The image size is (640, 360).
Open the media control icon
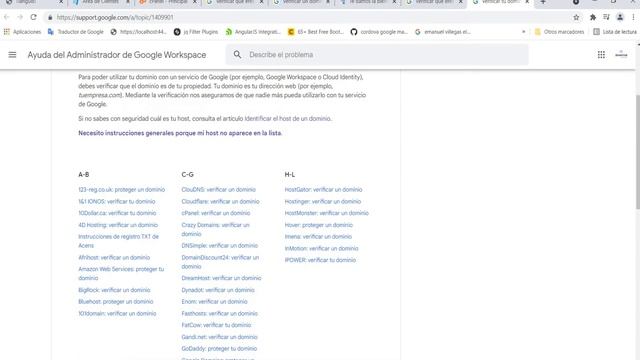[x=606, y=17]
